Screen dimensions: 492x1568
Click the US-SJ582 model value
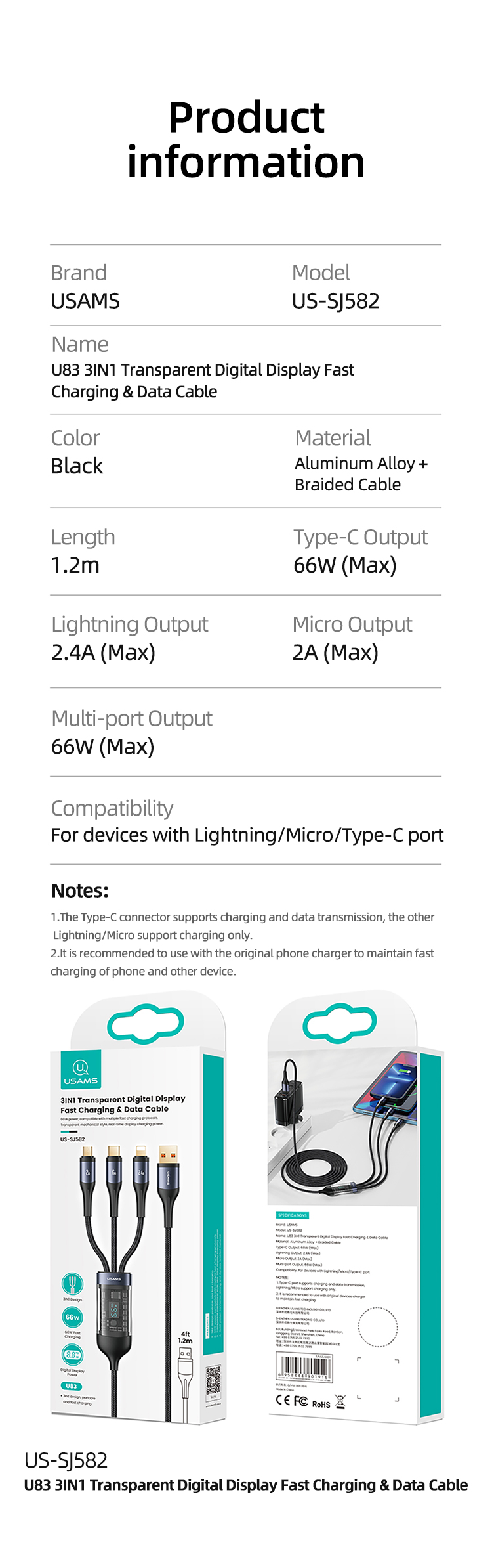tap(336, 301)
